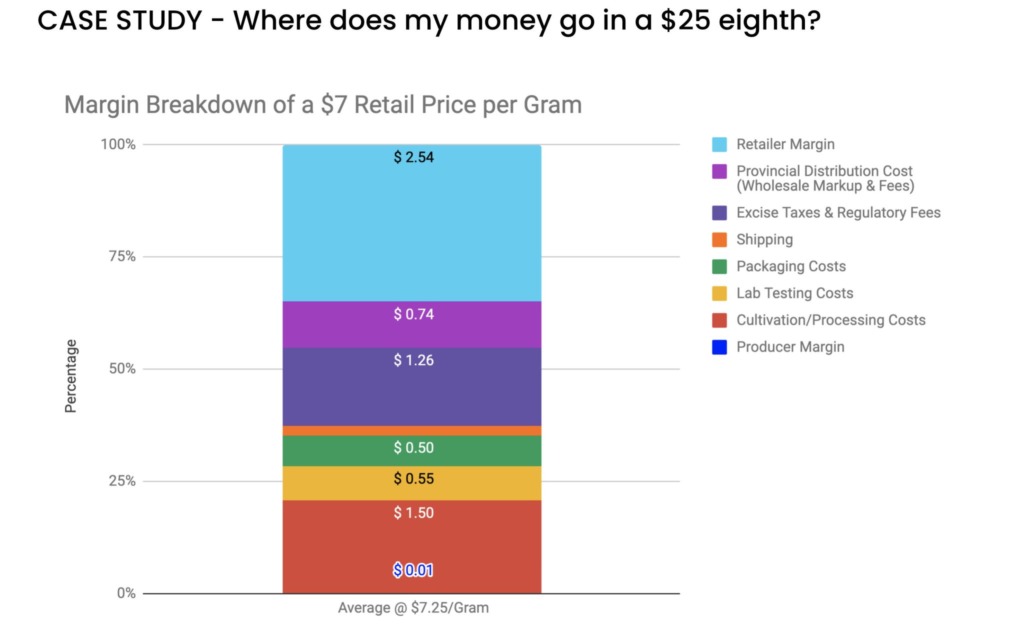Select the green Packaging Costs legend swatch
The image size is (1024, 628).
719,267
